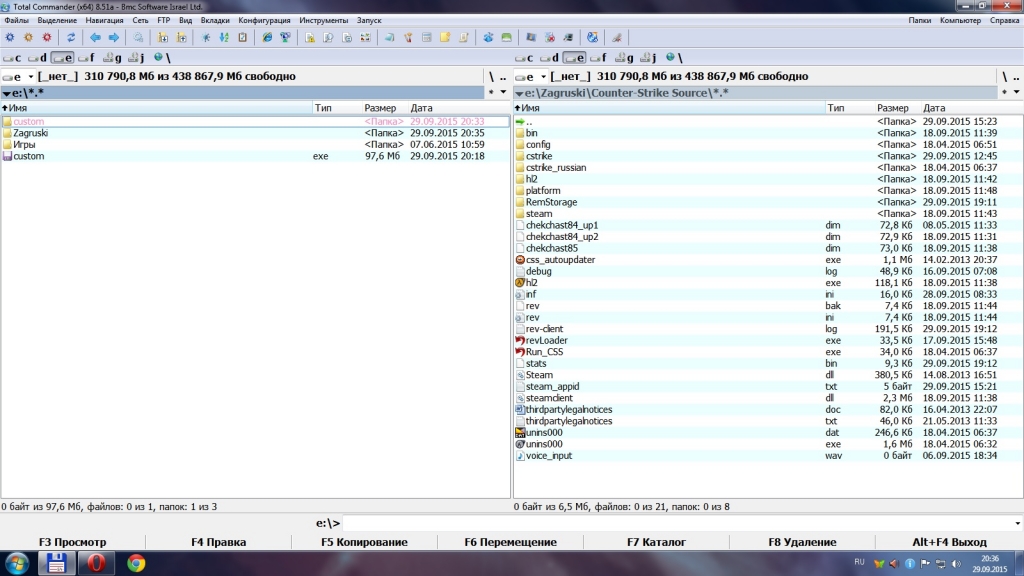The height and width of the screenshot is (576, 1024).
Task: Click F7 Каталог button
Action: [x=656, y=542]
